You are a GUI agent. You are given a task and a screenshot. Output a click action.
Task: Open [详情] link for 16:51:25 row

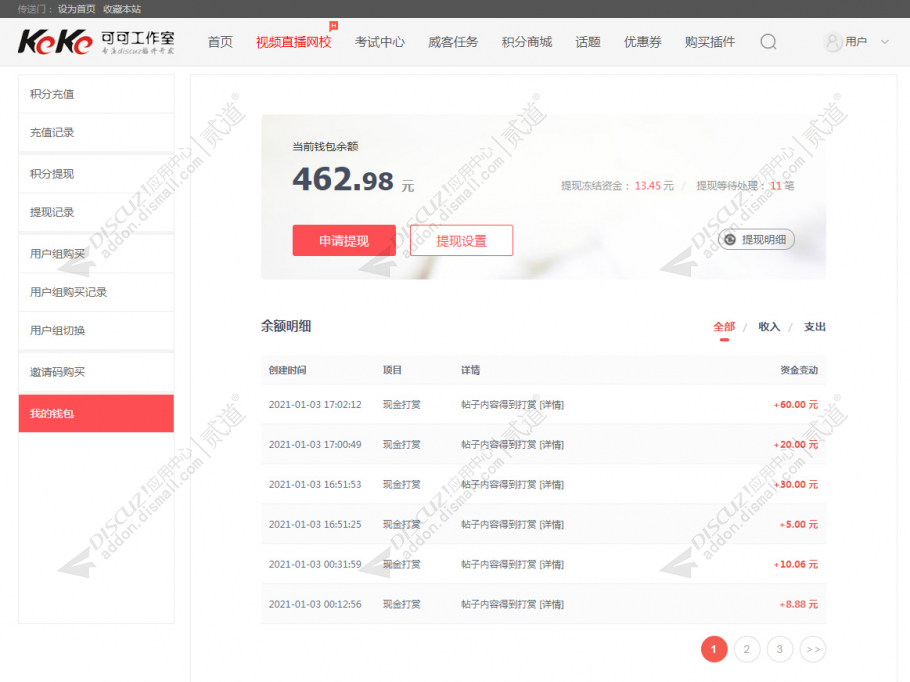551,525
